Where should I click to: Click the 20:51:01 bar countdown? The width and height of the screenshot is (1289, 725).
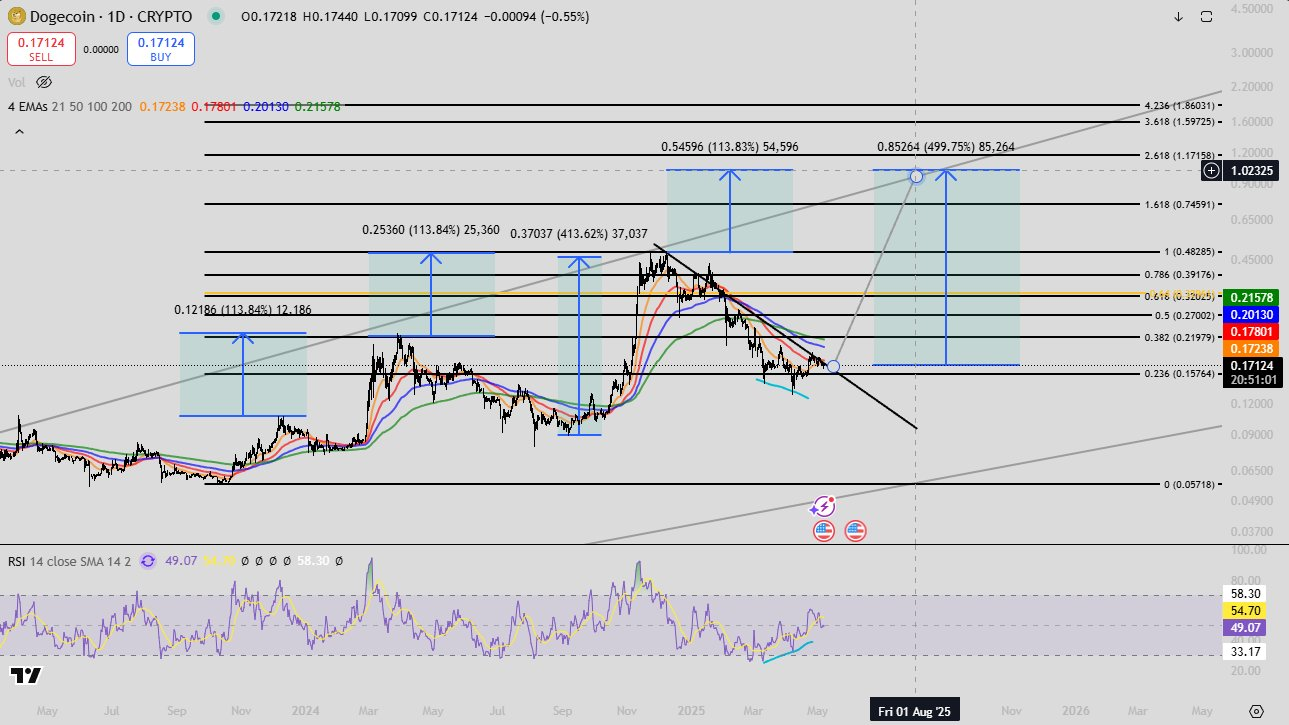pos(1252,380)
